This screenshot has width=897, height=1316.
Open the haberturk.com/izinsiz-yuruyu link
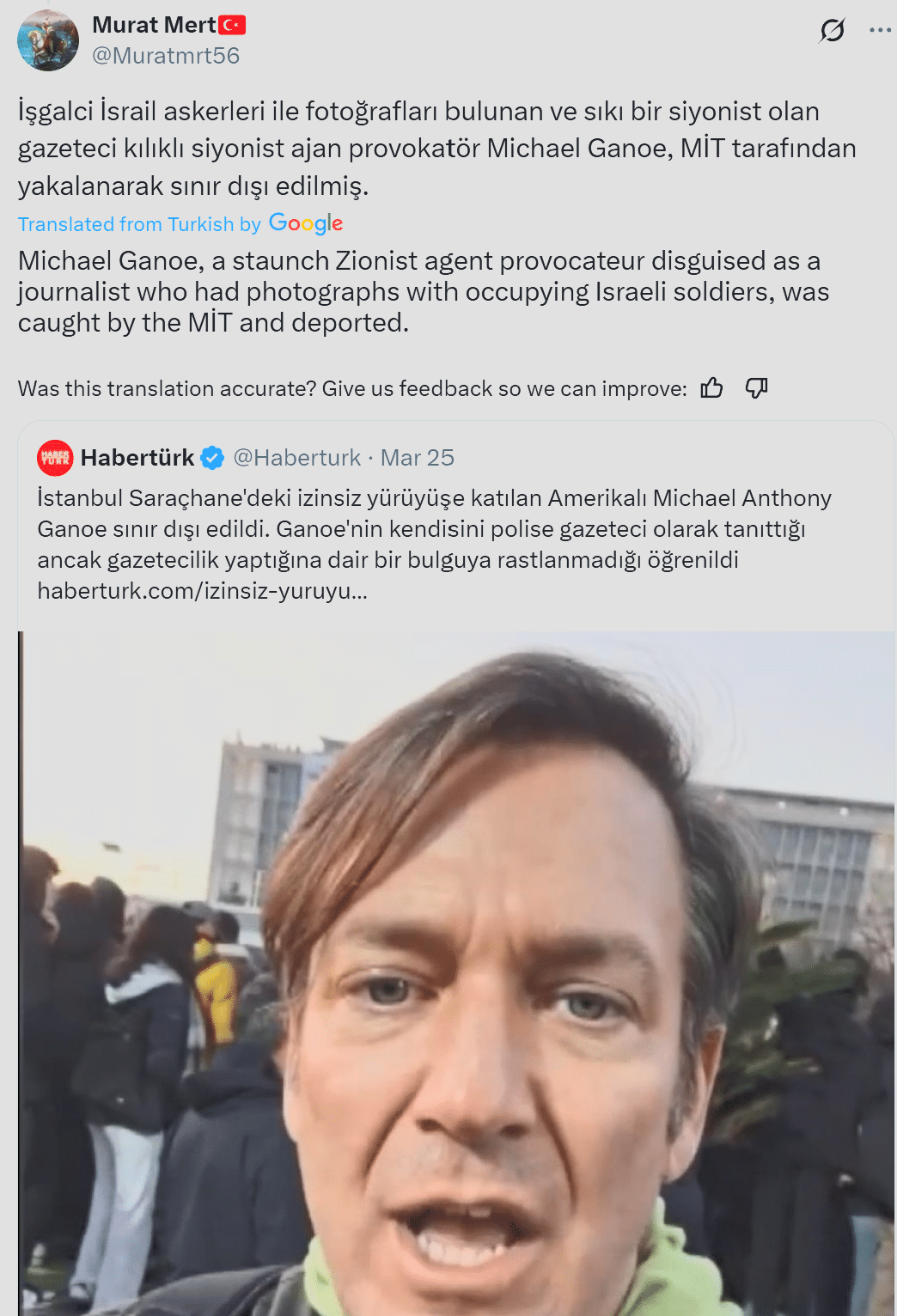[203, 591]
